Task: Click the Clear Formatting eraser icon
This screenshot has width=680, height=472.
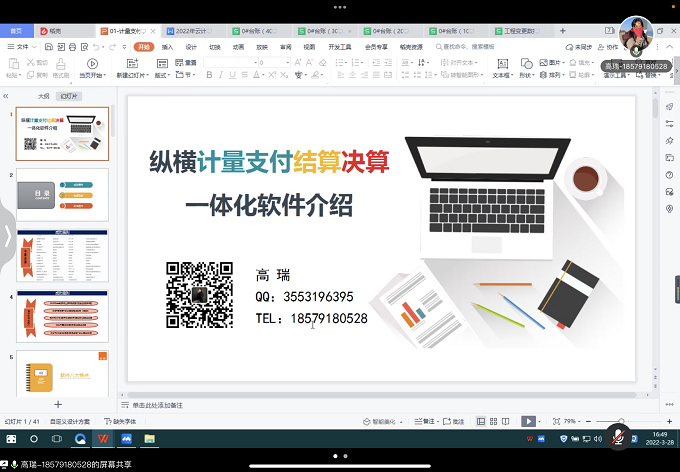Action: [322, 62]
